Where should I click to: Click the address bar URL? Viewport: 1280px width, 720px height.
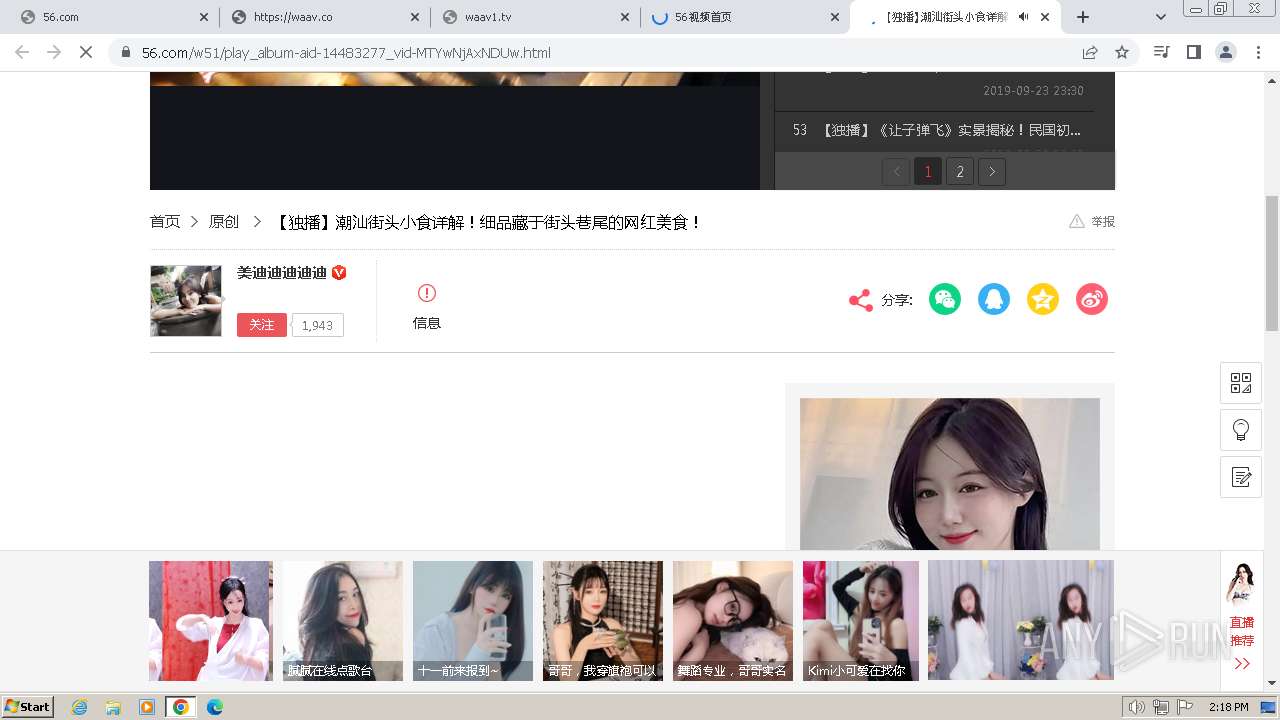[346, 52]
